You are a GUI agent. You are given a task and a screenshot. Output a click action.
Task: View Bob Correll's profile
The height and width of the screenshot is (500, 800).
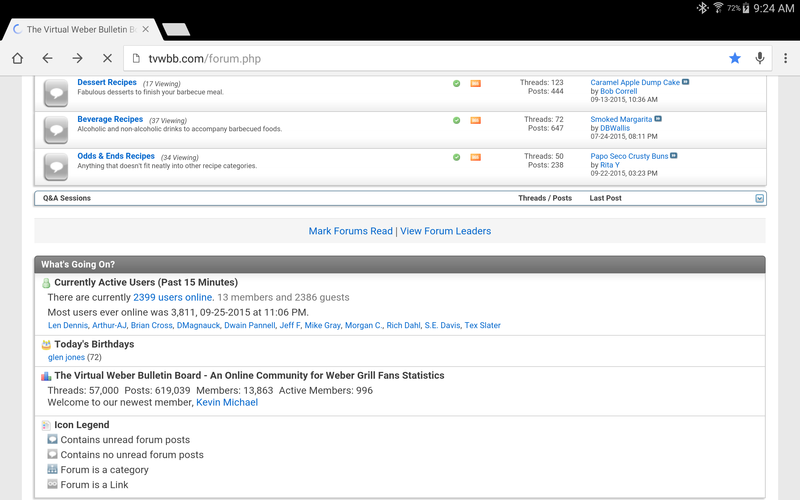tap(618, 91)
